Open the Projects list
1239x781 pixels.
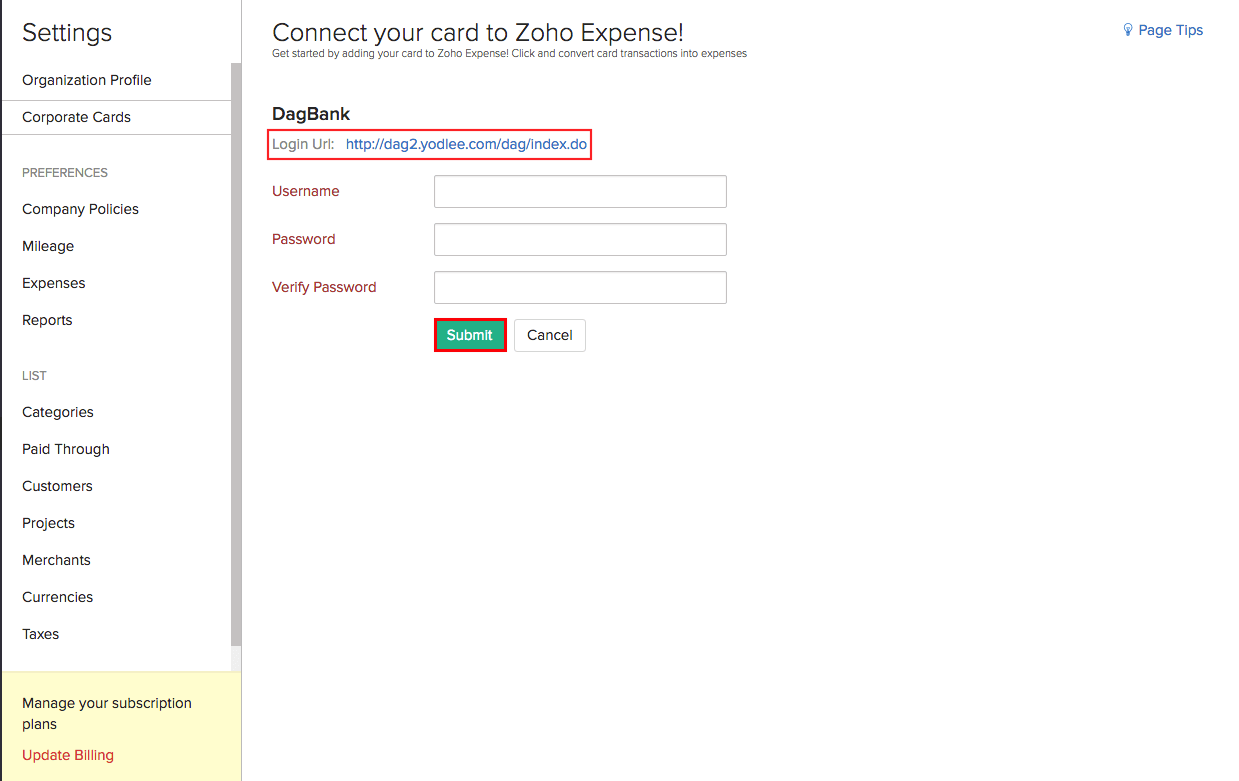pos(48,523)
